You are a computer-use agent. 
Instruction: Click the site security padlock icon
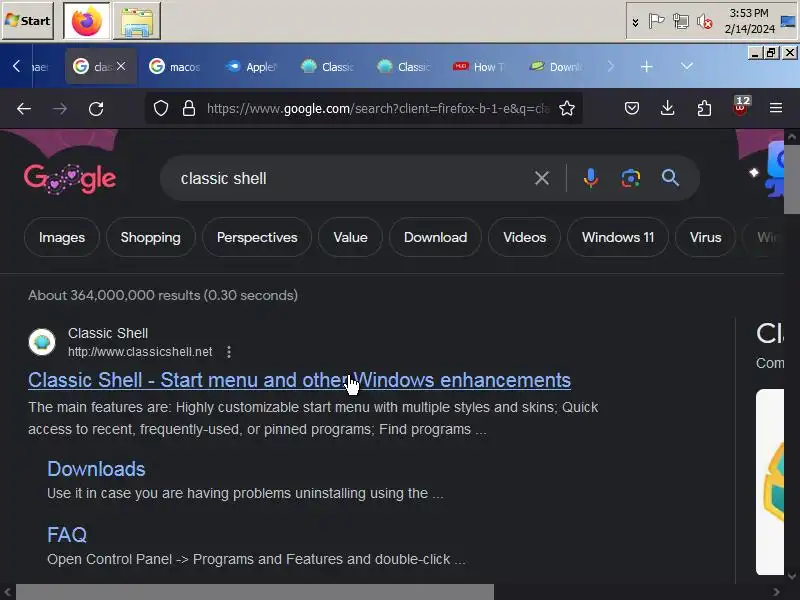point(189,108)
